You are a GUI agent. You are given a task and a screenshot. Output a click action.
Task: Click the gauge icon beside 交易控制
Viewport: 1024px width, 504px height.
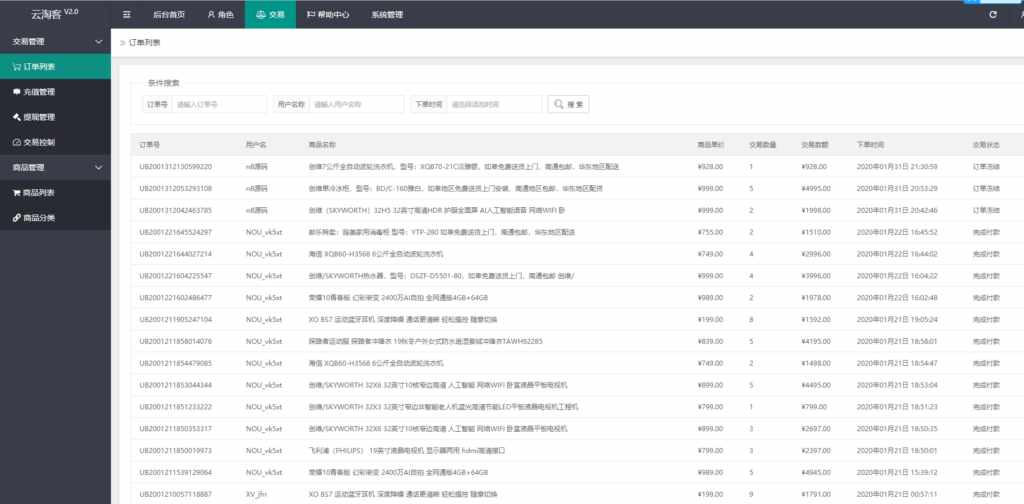click(x=16, y=142)
